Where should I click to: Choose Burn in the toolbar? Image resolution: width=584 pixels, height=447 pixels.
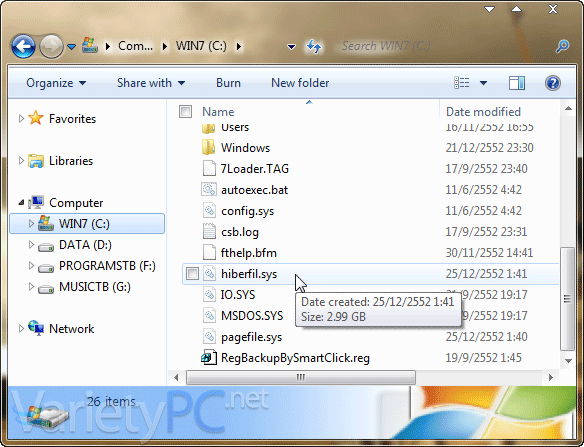coord(228,83)
